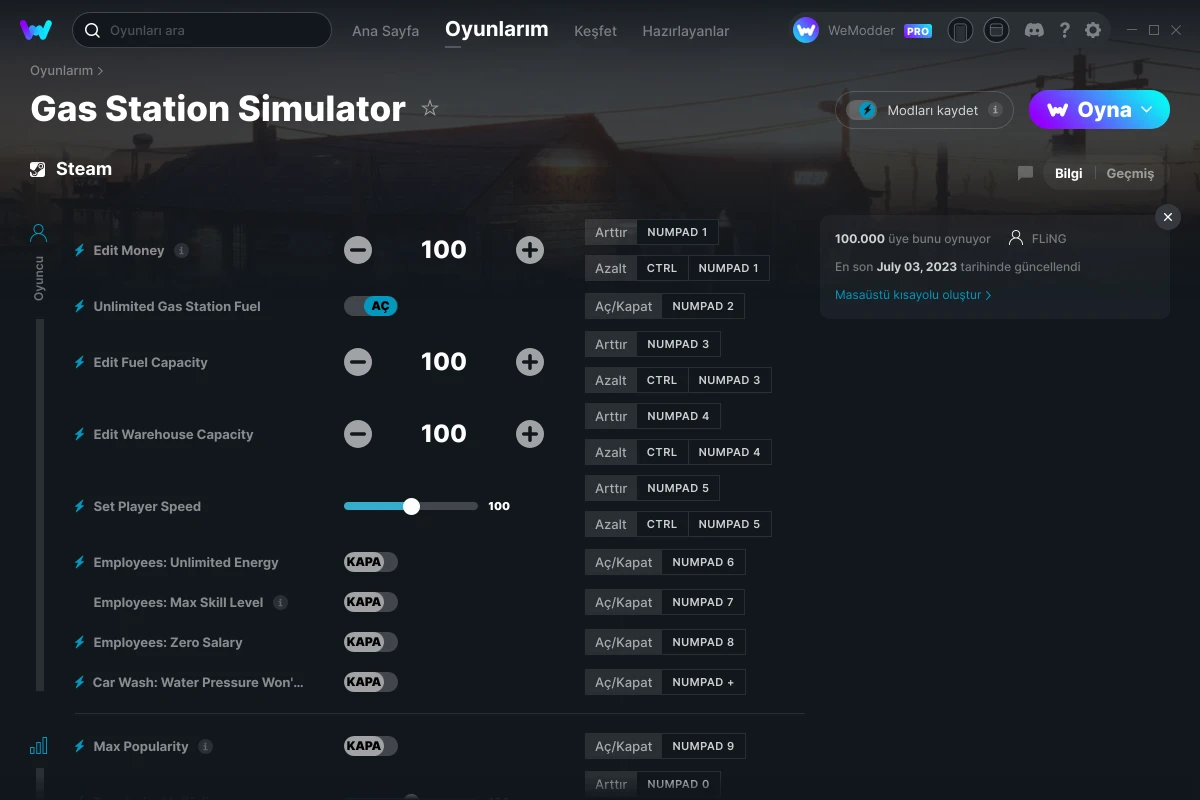Viewport: 1200px width, 800px height.
Task: Click the Edit Fuel Capacity value field
Action: (444, 362)
